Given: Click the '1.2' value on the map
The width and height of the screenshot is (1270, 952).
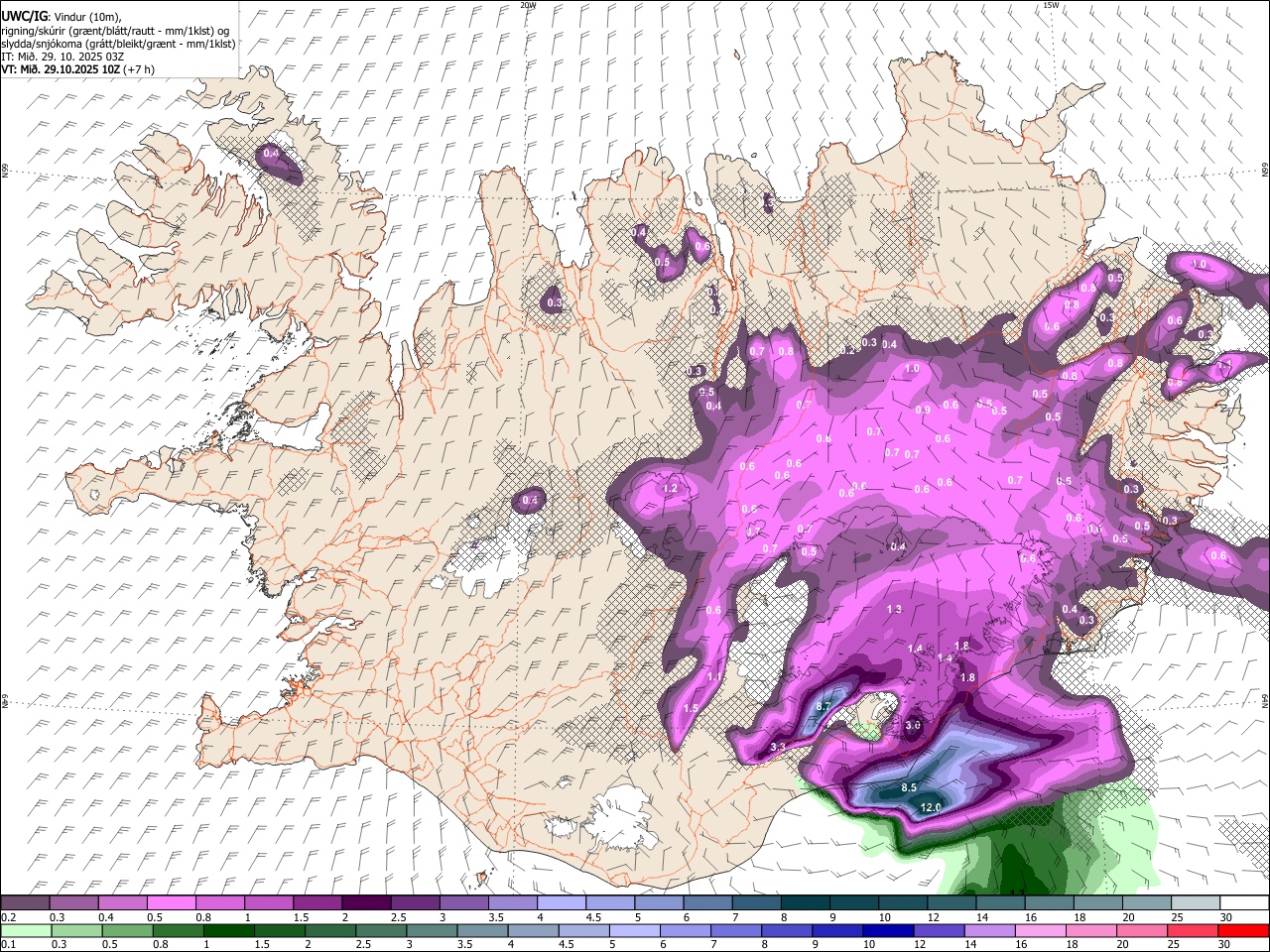Looking at the screenshot, I should (x=670, y=488).
